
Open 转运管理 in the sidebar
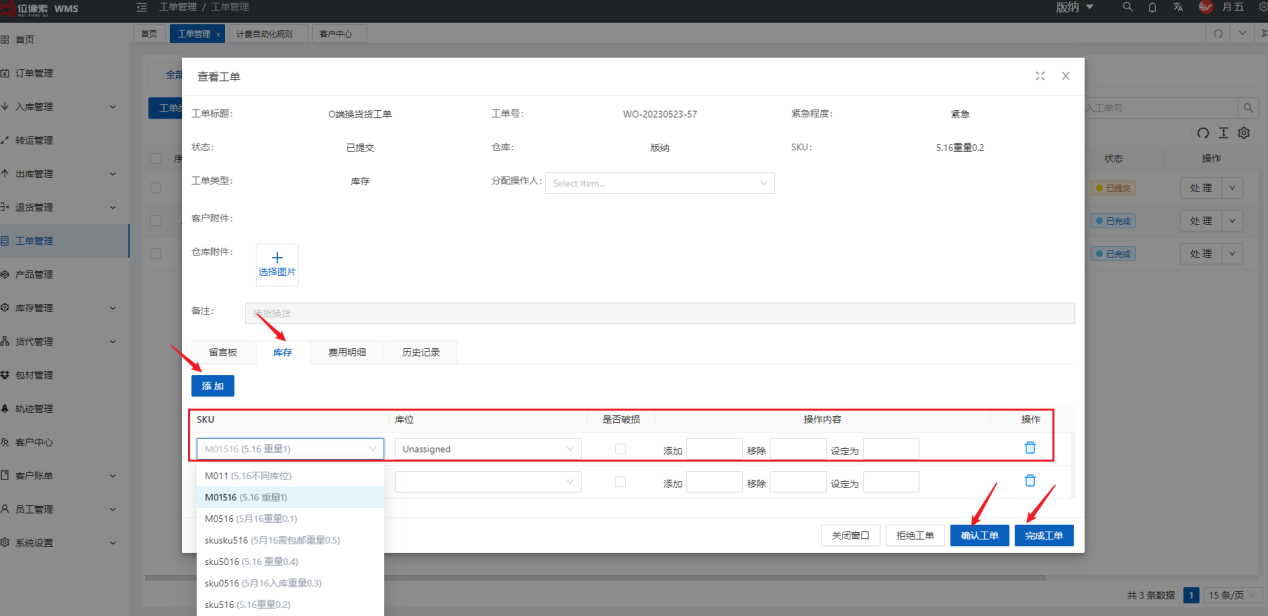click(x=34, y=140)
